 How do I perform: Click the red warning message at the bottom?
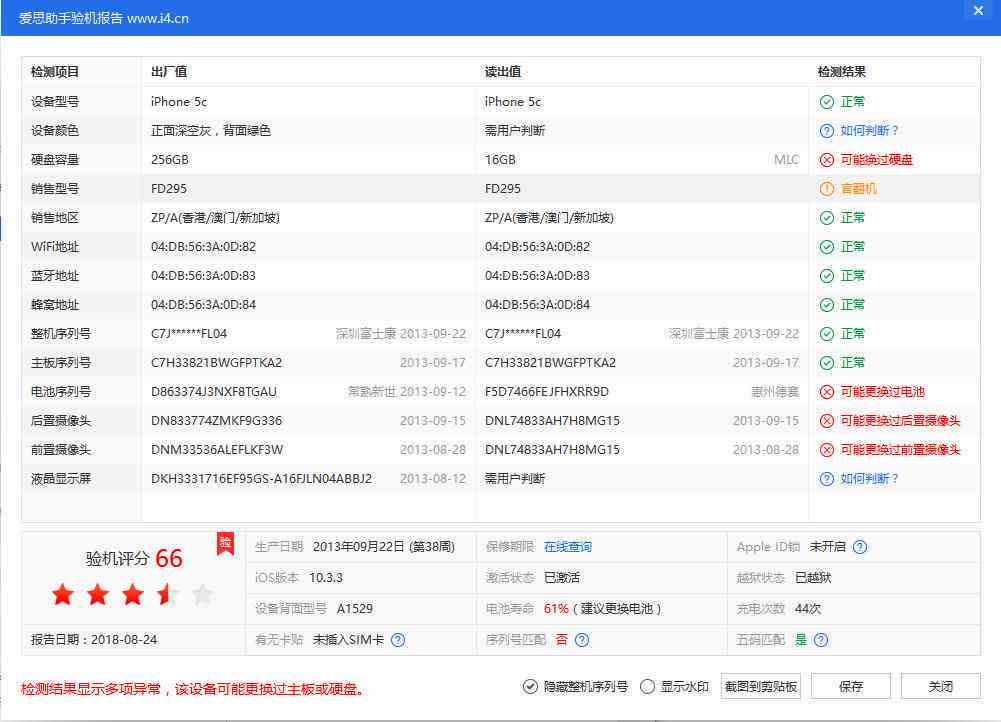point(193,689)
